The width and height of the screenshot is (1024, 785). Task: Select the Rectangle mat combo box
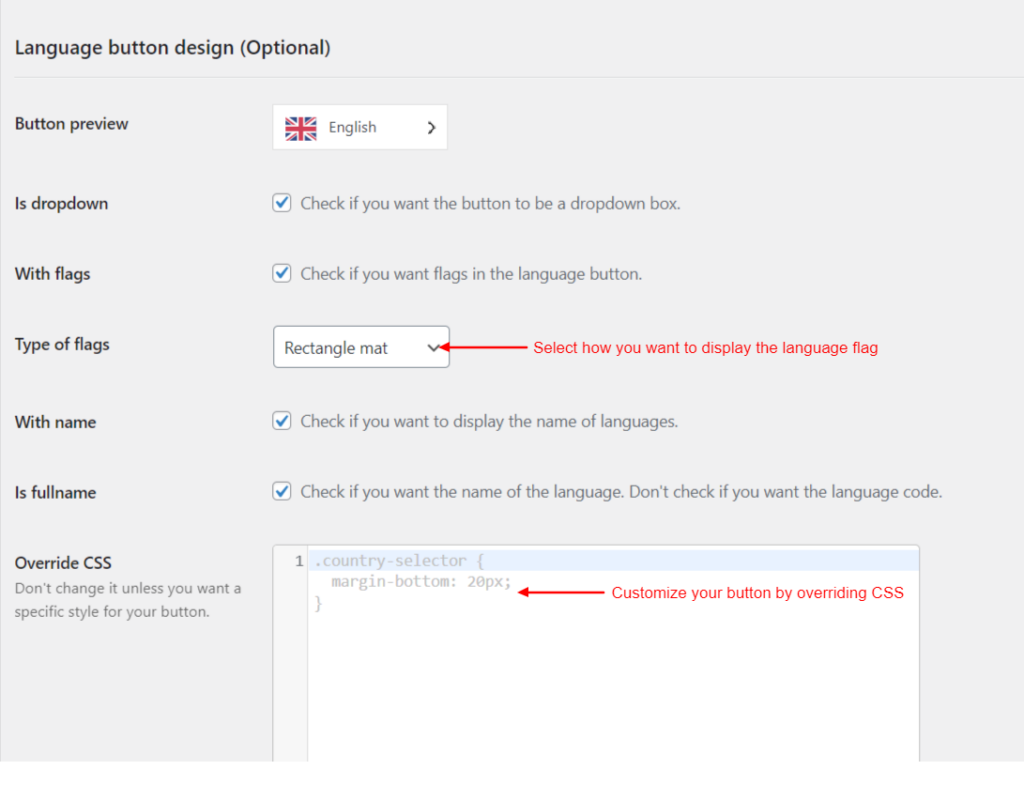[x=360, y=347]
